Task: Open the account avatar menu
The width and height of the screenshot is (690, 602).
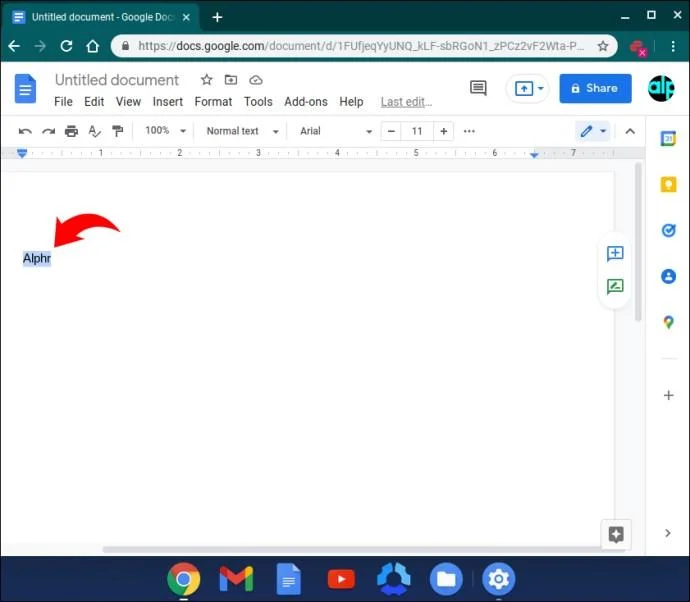Action: point(661,88)
